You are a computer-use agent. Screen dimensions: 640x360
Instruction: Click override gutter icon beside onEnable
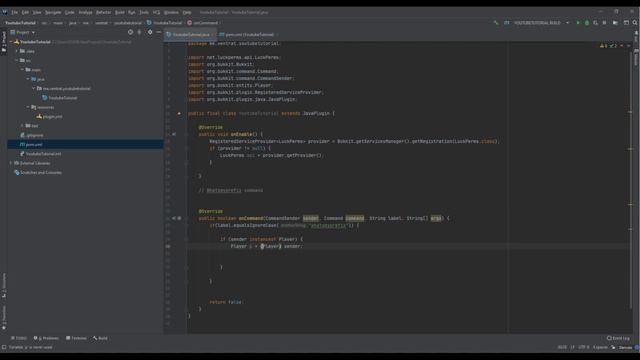point(174,134)
